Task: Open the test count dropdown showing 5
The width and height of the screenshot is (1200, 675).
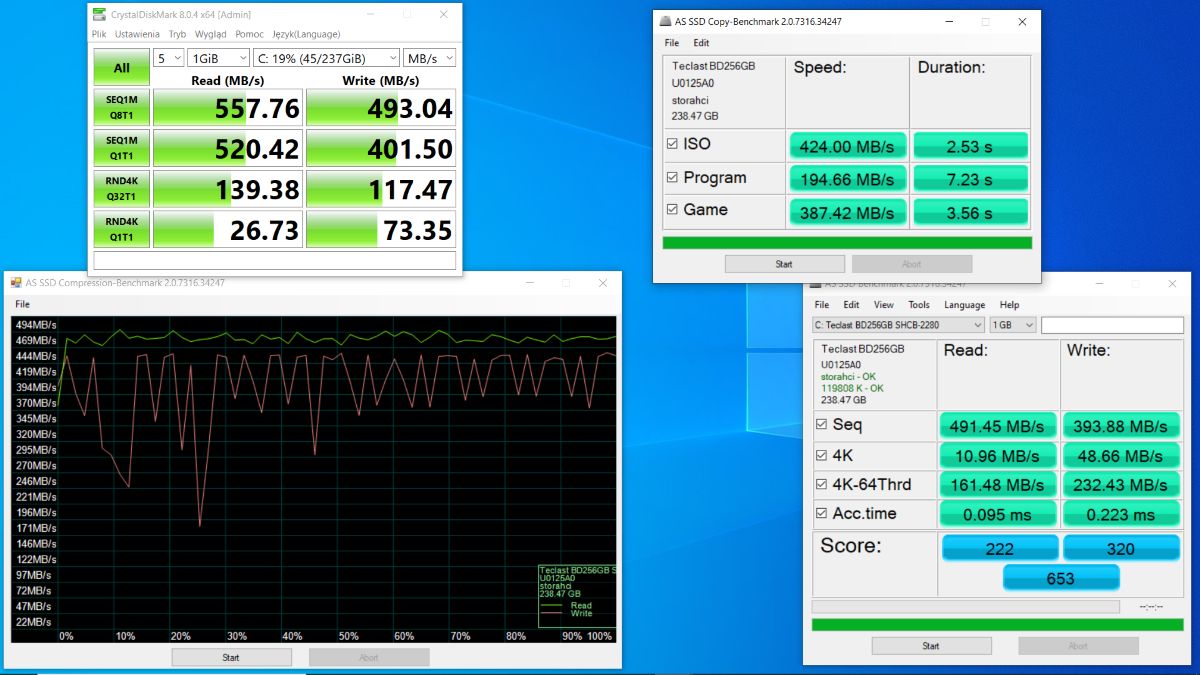Action: coord(169,58)
